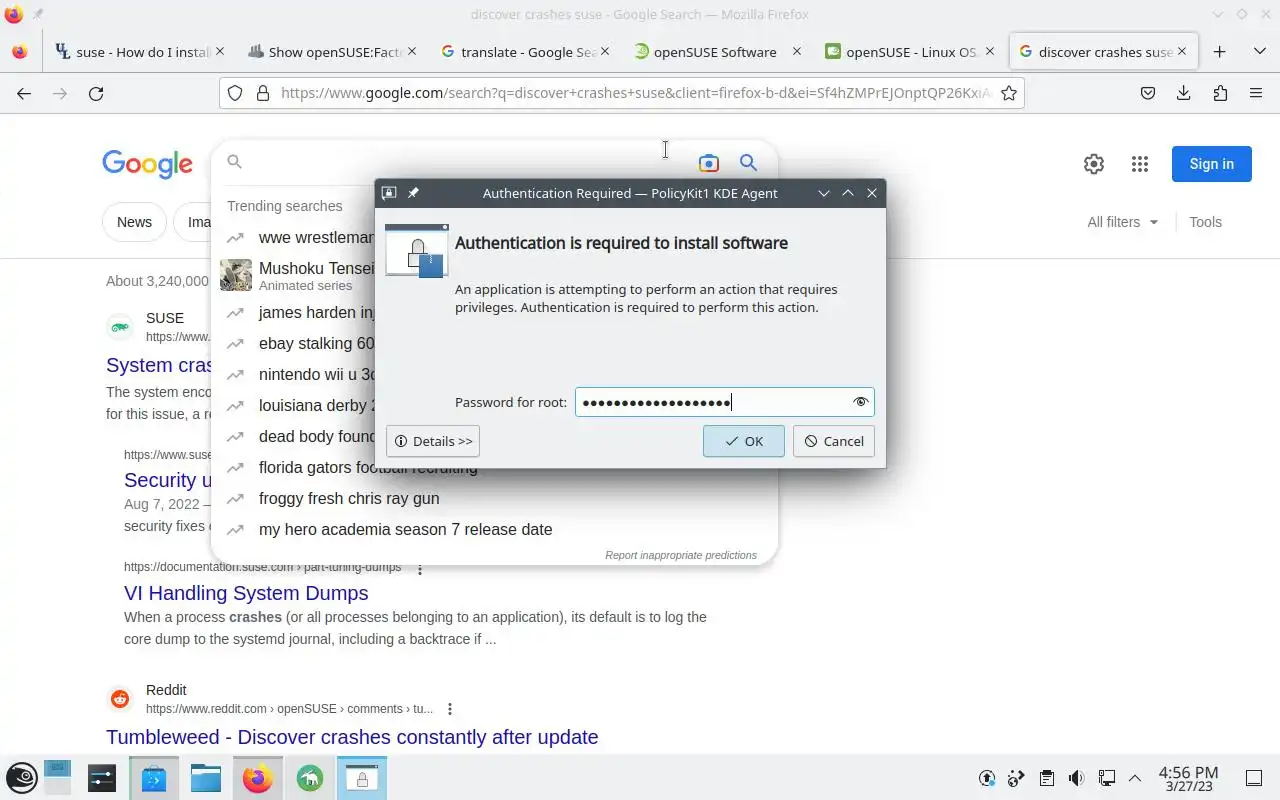
Task: Open the Firefox Extensions panel
Action: coord(1220,93)
